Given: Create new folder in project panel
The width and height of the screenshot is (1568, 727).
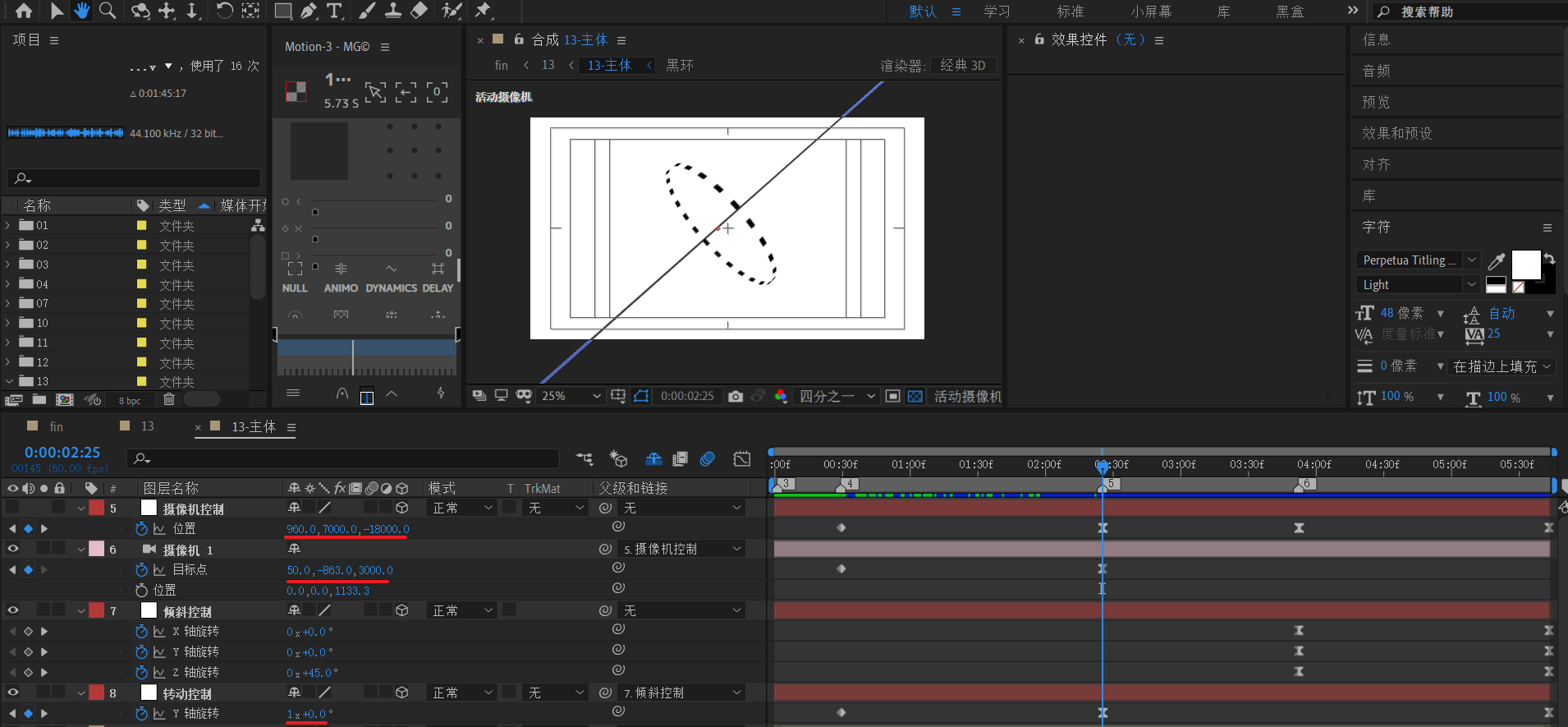Looking at the screenshot, I should [x=39, y=400].
